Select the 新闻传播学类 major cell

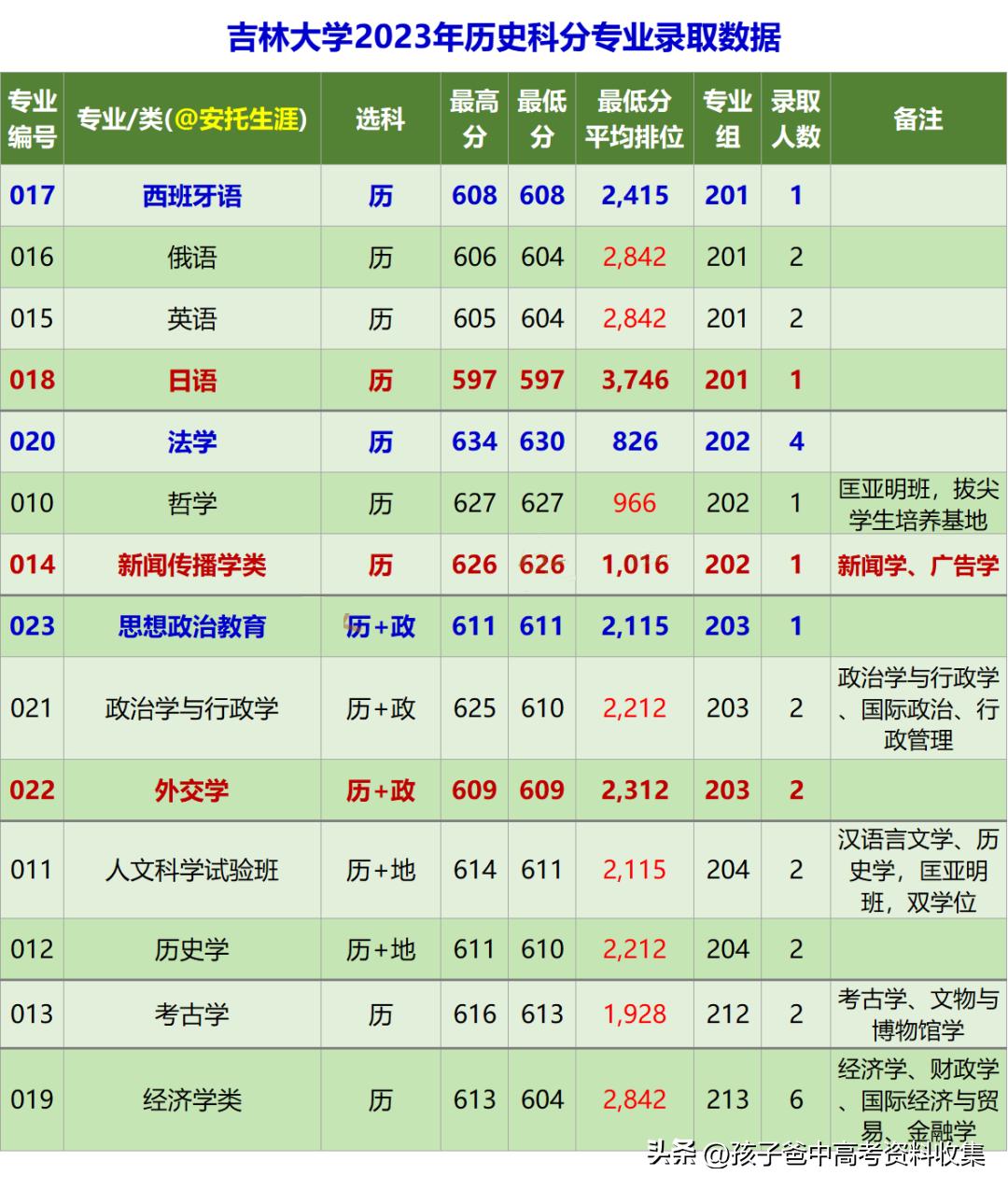(x=192, y=566)
